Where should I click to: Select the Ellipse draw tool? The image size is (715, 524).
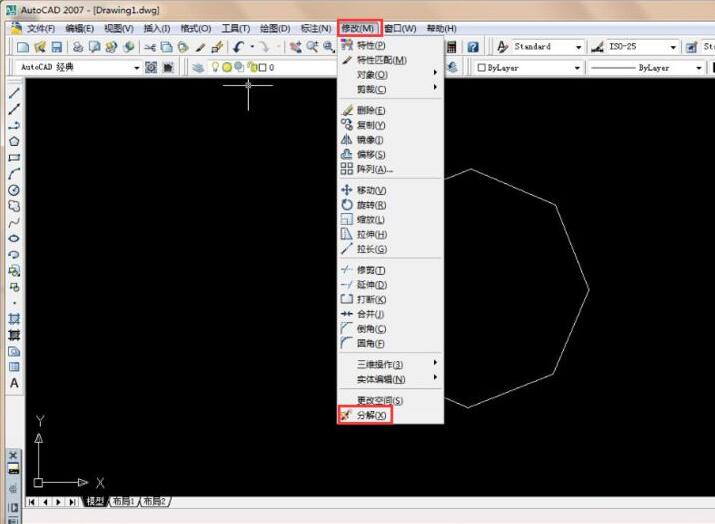14,239
